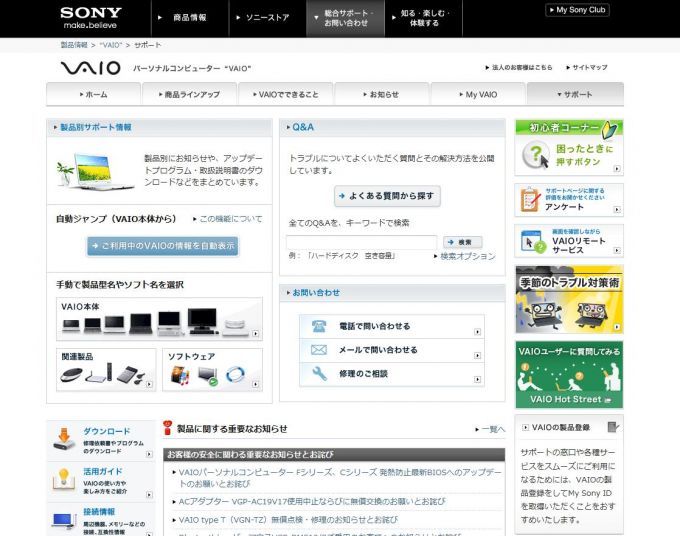680x536 pixels.
Task: Click VAIO Hot Street banner
Action: tap(569, 375)
